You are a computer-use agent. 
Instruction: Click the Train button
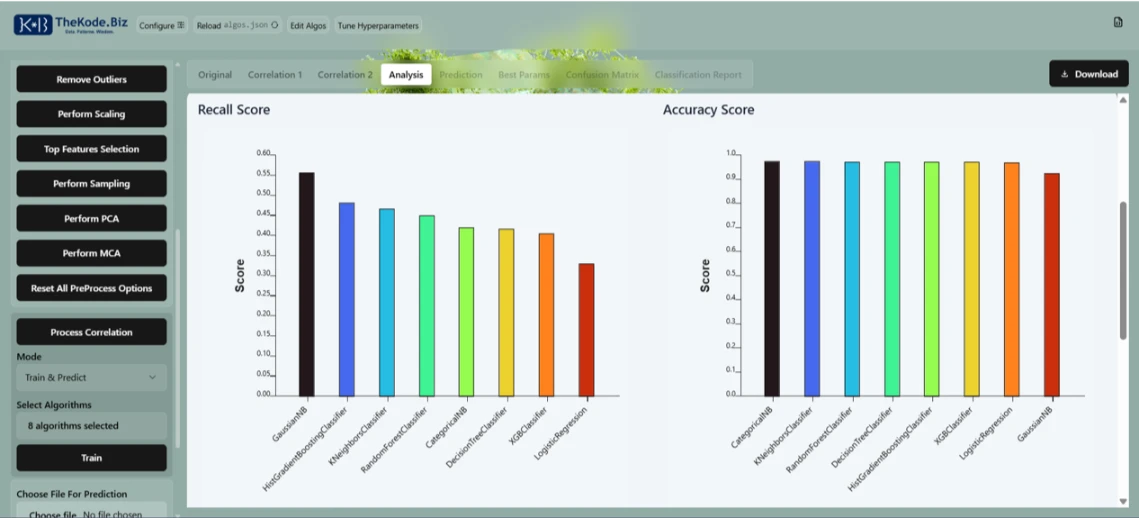point(91,458)
